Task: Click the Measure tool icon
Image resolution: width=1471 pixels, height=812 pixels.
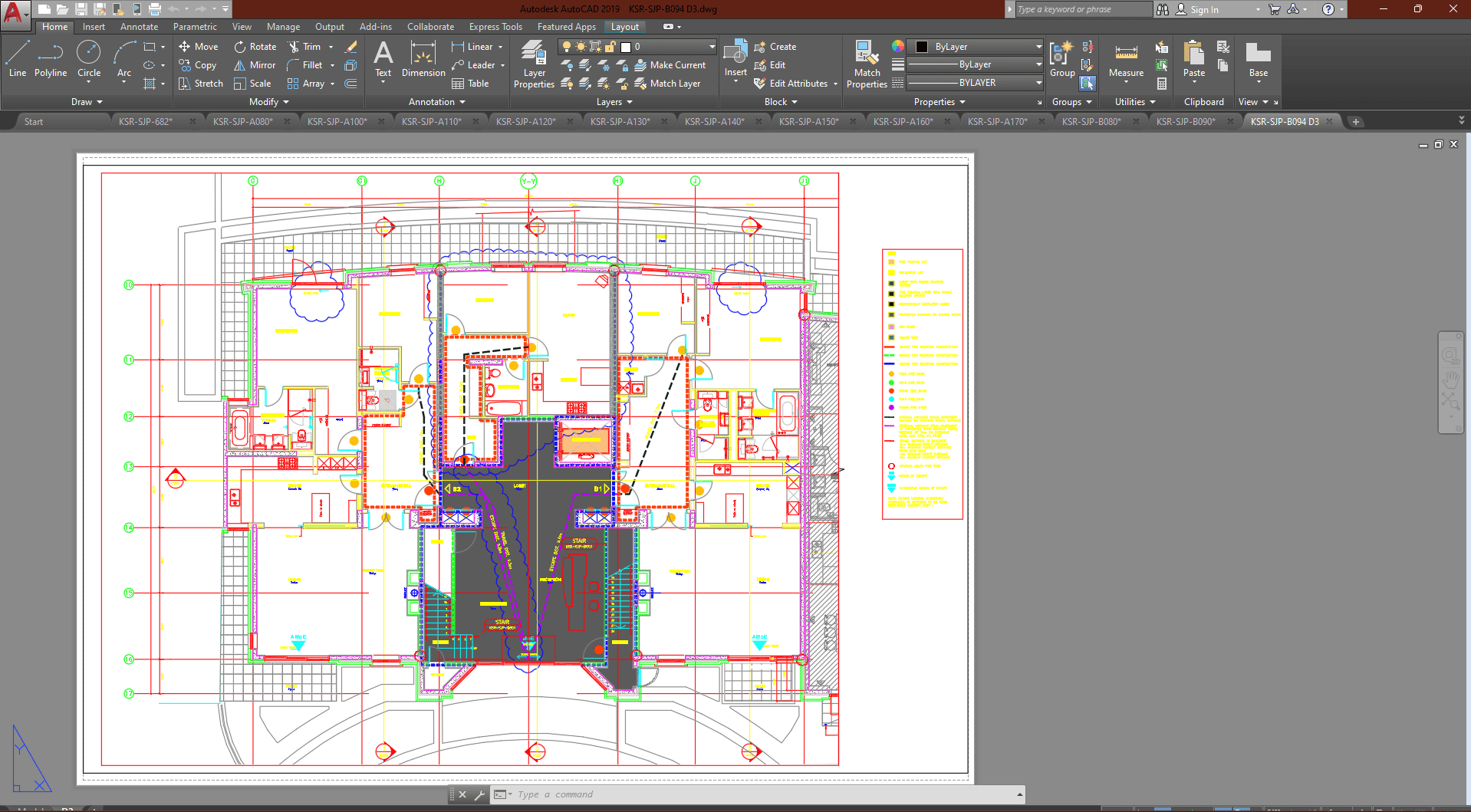Action: [1126, 54]
